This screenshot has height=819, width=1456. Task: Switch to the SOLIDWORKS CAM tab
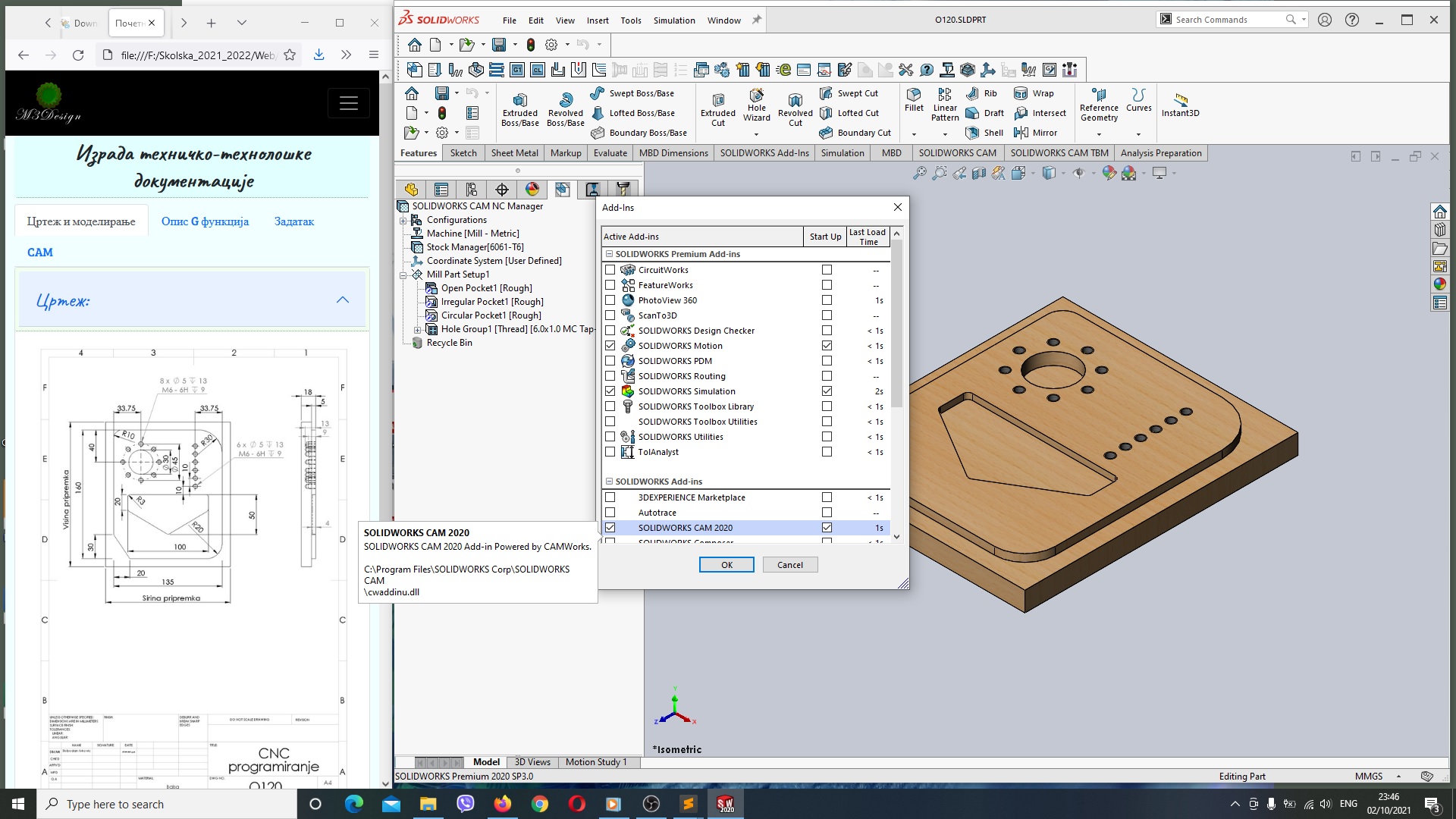(x=957, y=153)
